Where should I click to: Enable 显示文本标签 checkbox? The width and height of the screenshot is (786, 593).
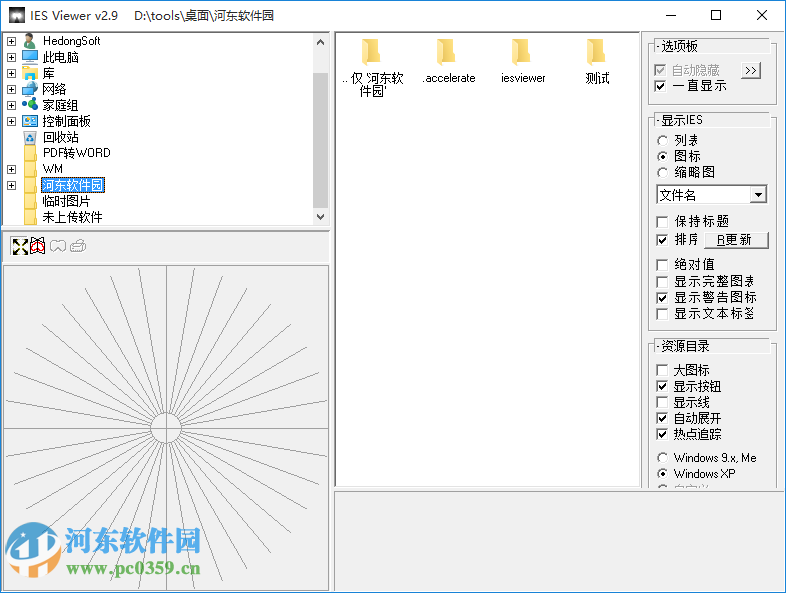tap(662, 314)
